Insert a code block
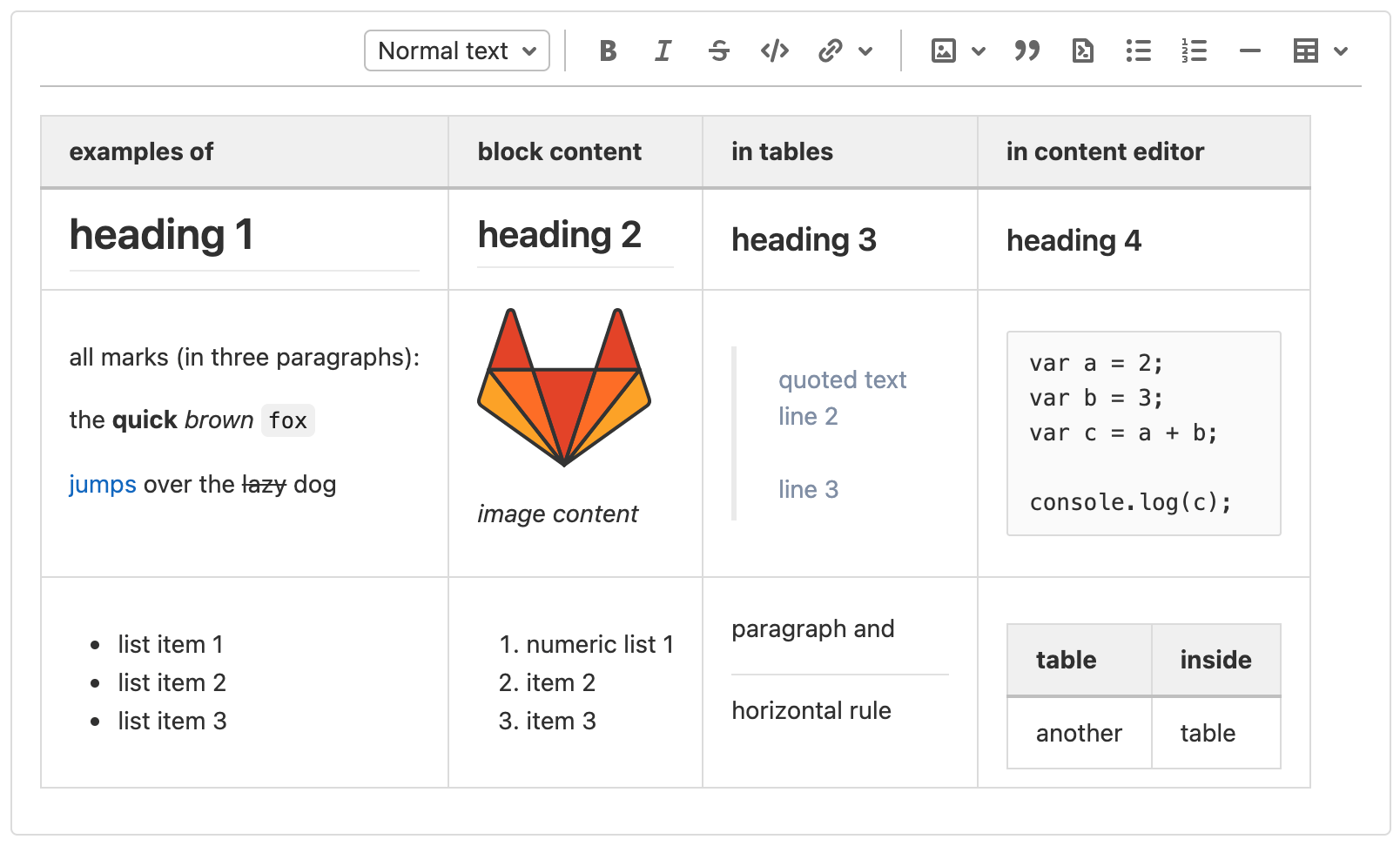This screenshot has height=846, width=1400. pyautogui.click(x=1081, y=50)
